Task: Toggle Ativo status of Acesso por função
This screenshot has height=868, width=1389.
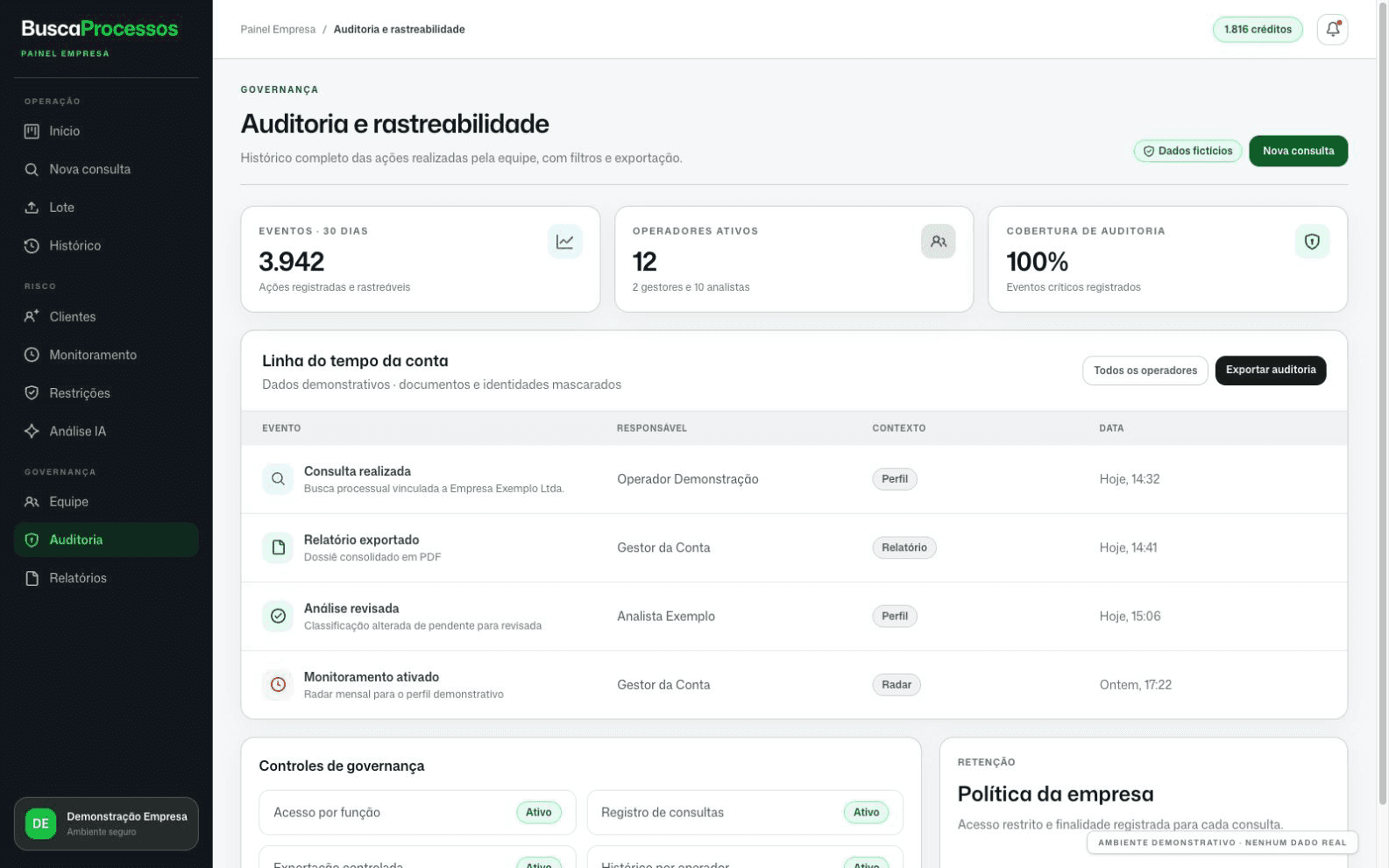Action: point(539,813)
